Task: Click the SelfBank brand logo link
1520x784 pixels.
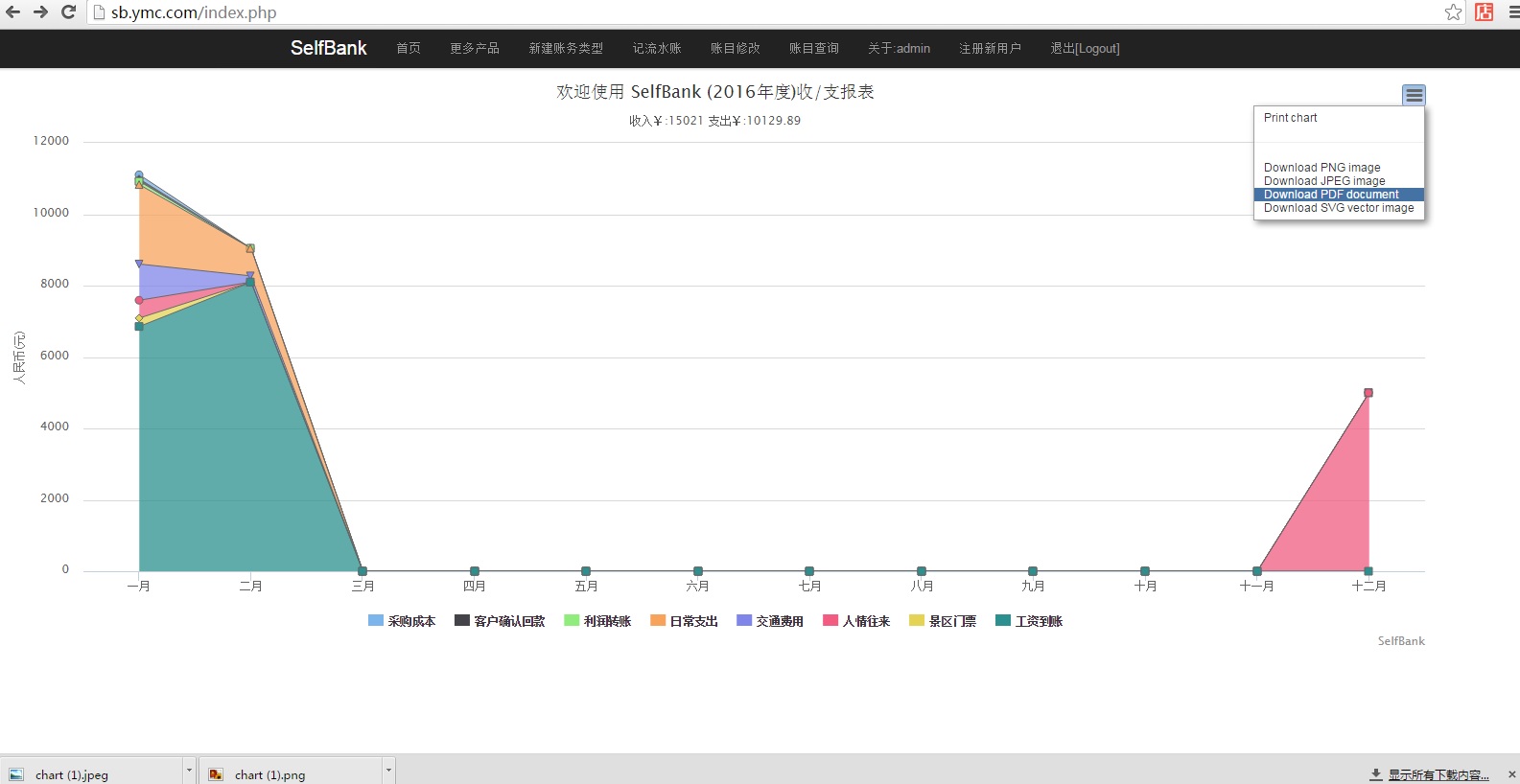Action: click(329, 48)
